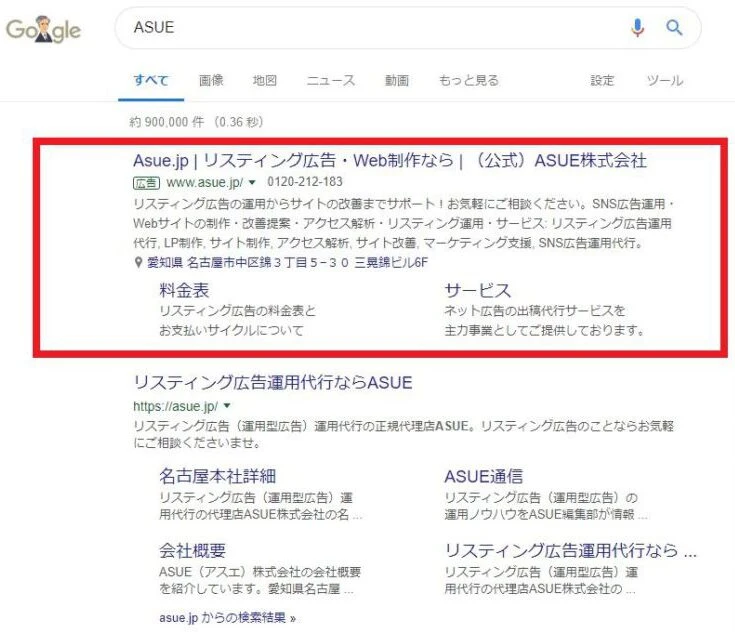Open the 会社概要 sitelink
Image resolution: width=735 pixels, height=632 pixels.
point(192,550)
